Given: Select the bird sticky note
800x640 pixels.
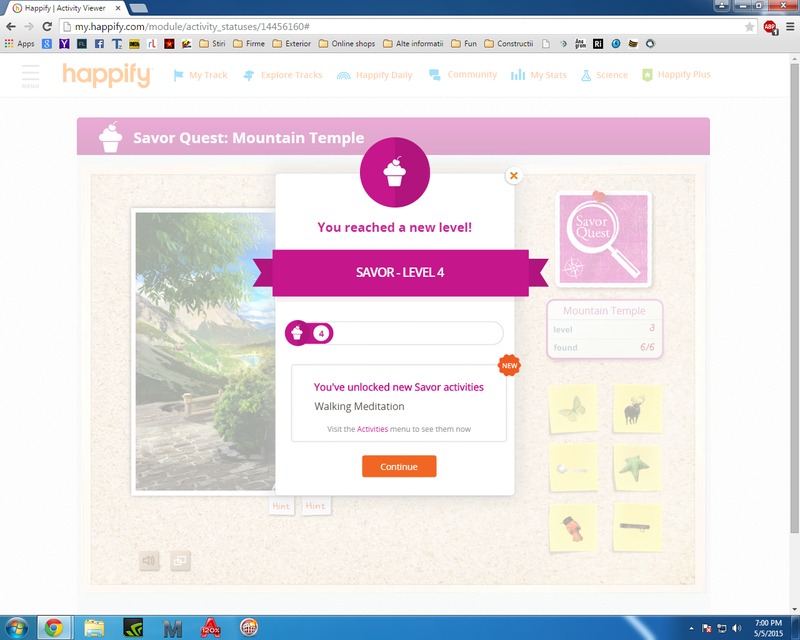Looking at the screenshot, I should click(x=573, y=528).
